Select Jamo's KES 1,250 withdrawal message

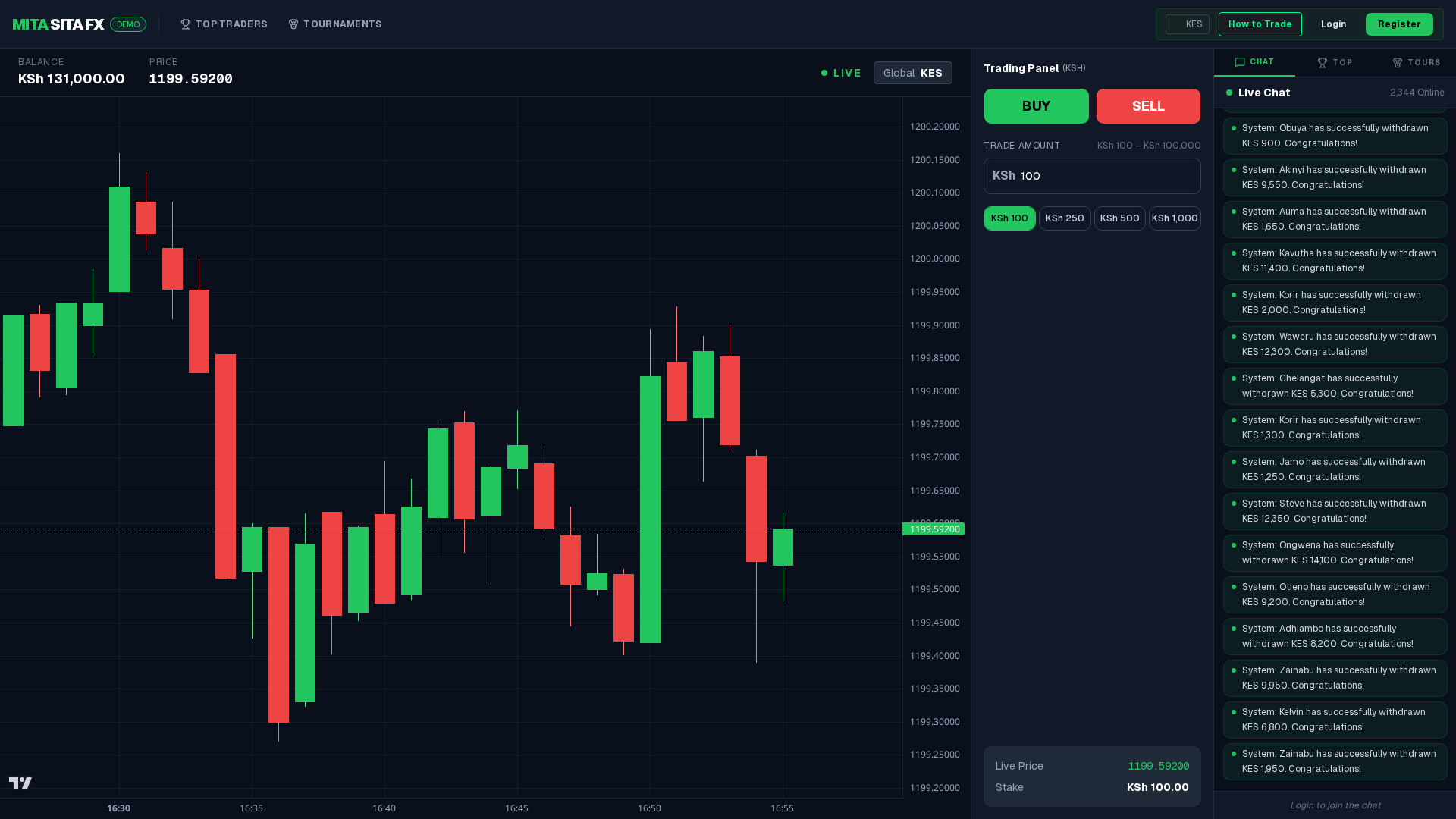click(1335, 469)
